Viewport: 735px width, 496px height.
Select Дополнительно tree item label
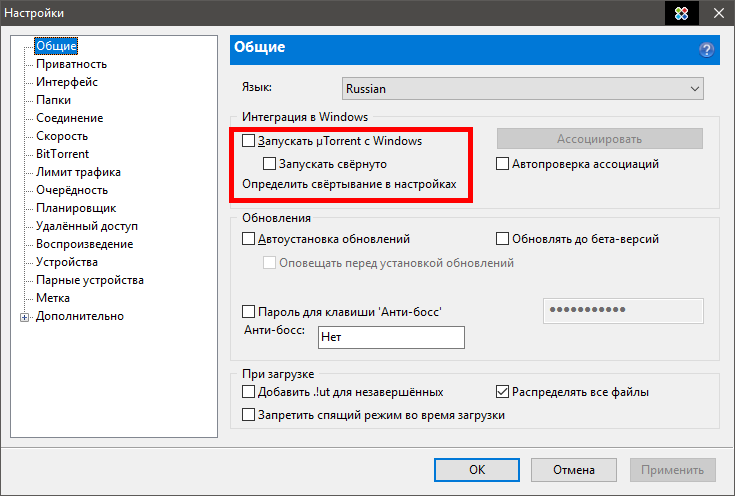[80, 316]
